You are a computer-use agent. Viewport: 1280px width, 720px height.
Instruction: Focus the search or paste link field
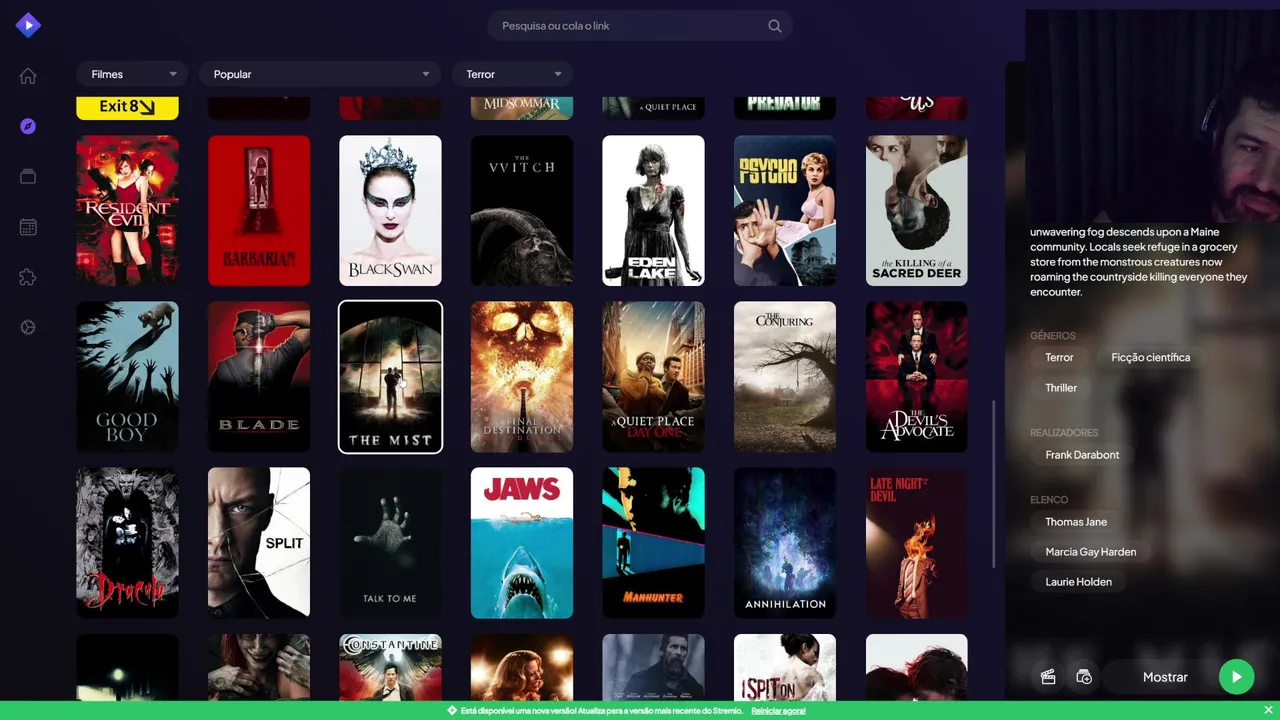click(640, 26)
